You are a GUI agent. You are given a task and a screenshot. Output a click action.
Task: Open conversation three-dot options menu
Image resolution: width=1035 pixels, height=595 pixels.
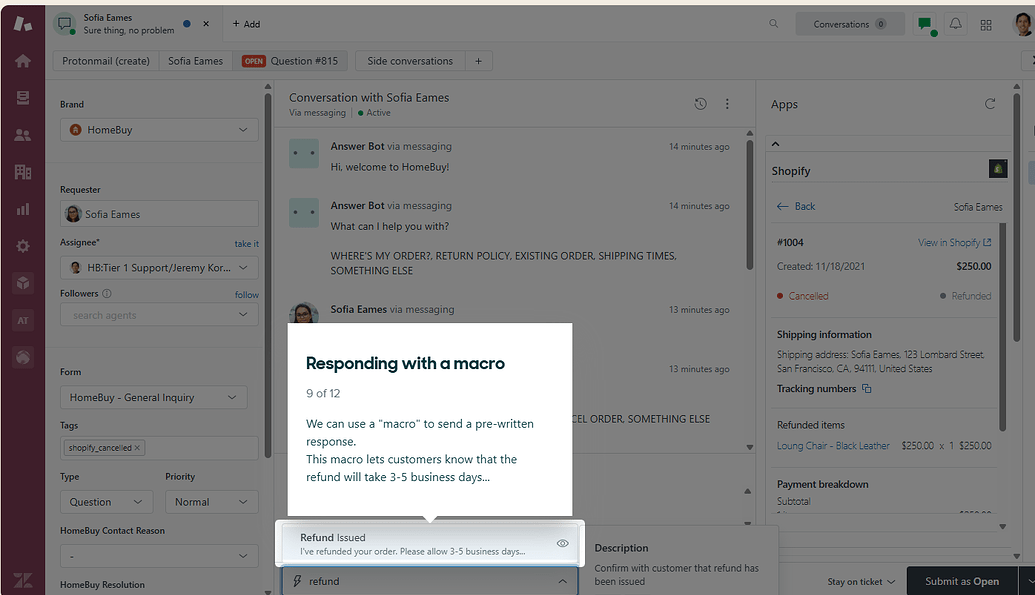(727, 104)
